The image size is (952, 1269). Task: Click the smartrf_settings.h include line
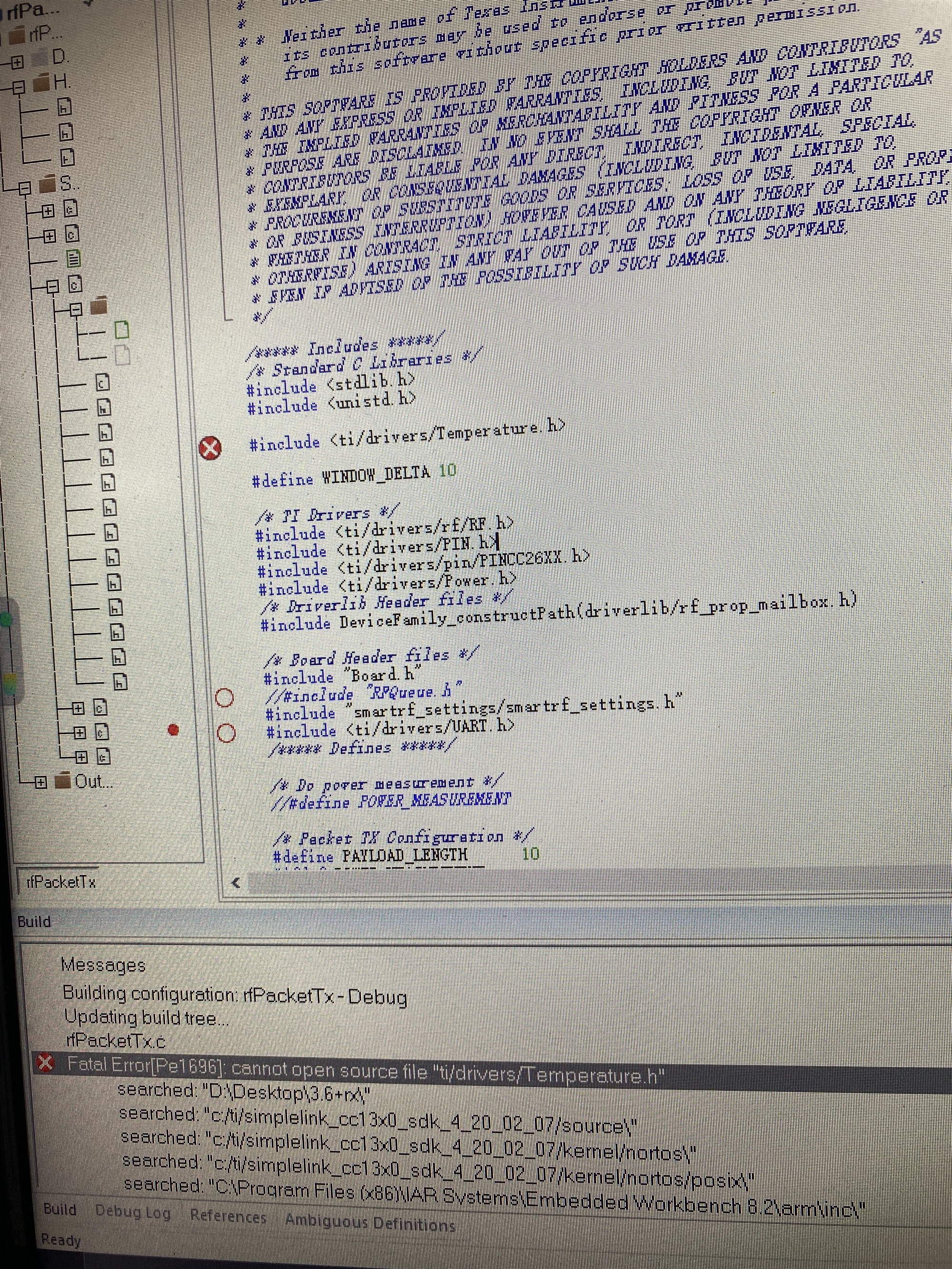pyautogui.click(x=474, y=708)
